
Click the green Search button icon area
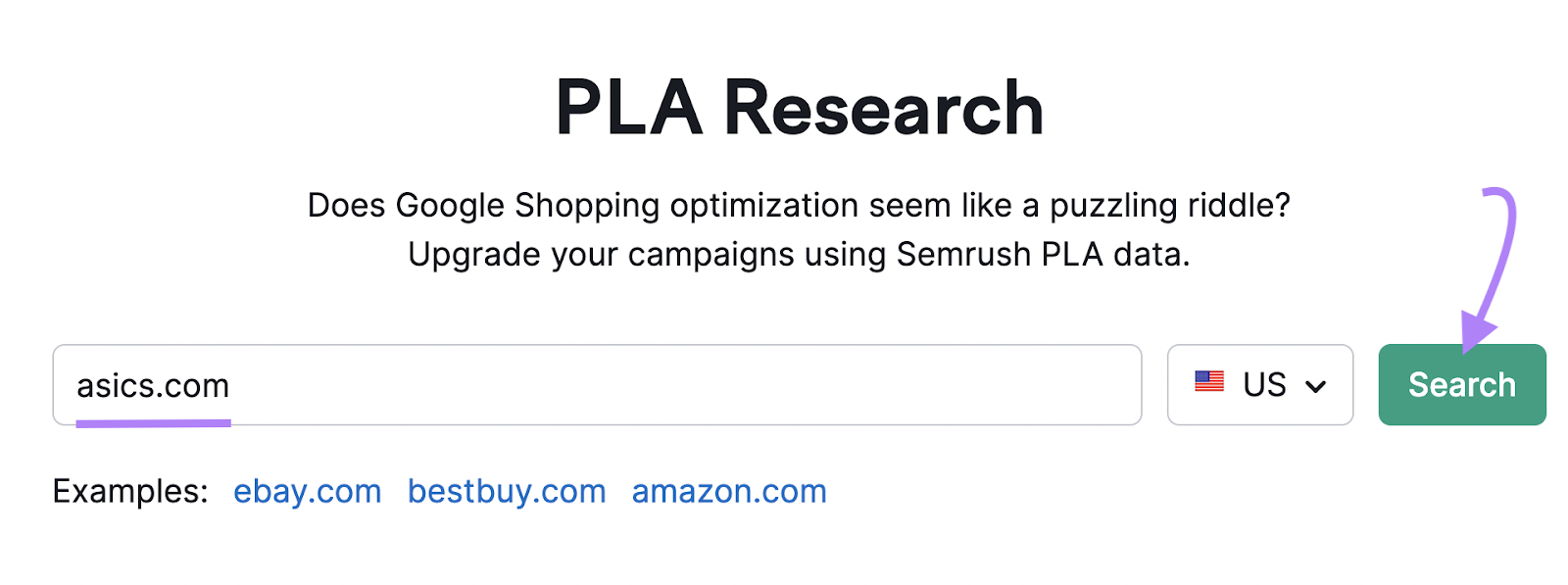tap(1461, 384)
